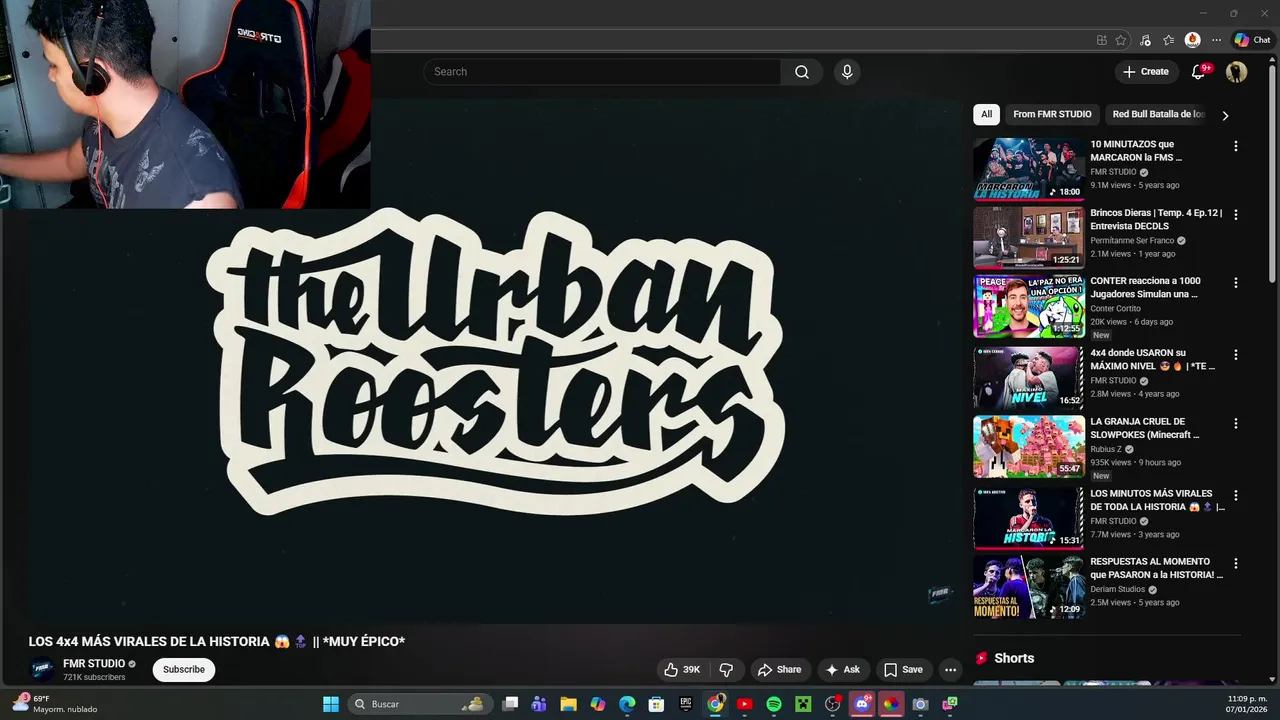Open Microsoft Store from the taskbar
Viewport: 1280px width, 720px height.
[656, 704]
